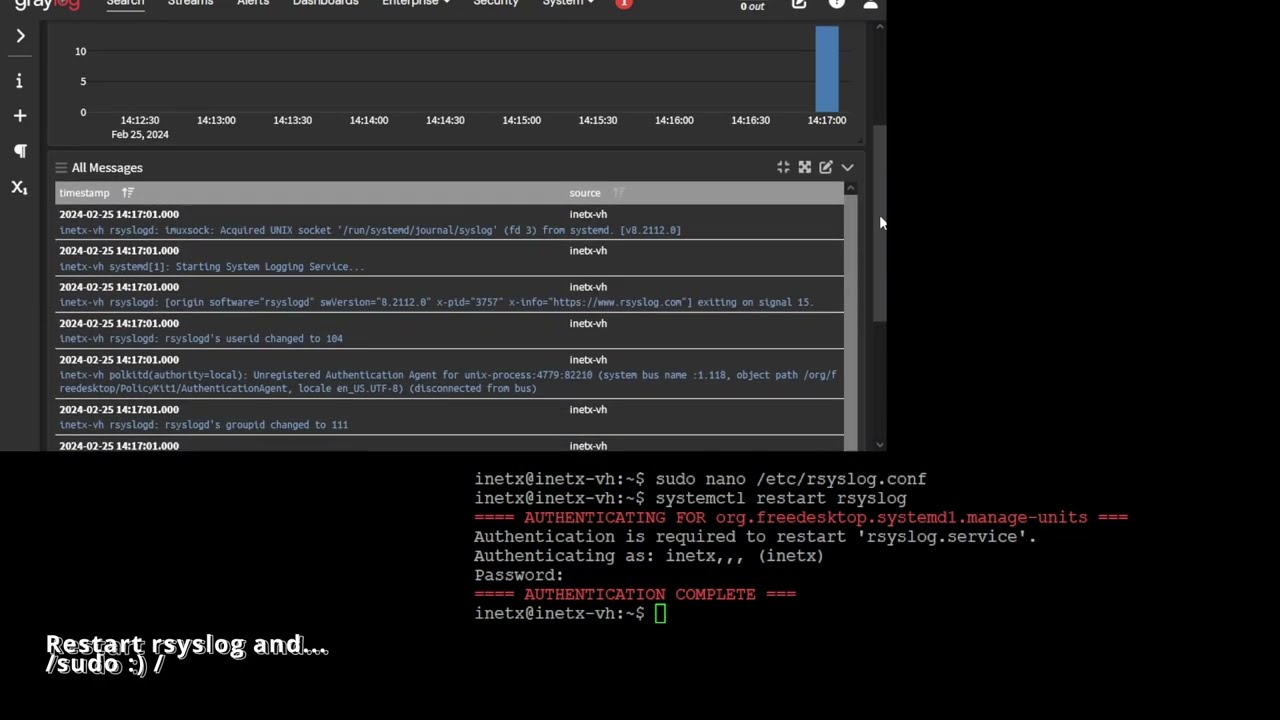
Task: Toggle sort on the source column icon
Action: click(618, 193)
